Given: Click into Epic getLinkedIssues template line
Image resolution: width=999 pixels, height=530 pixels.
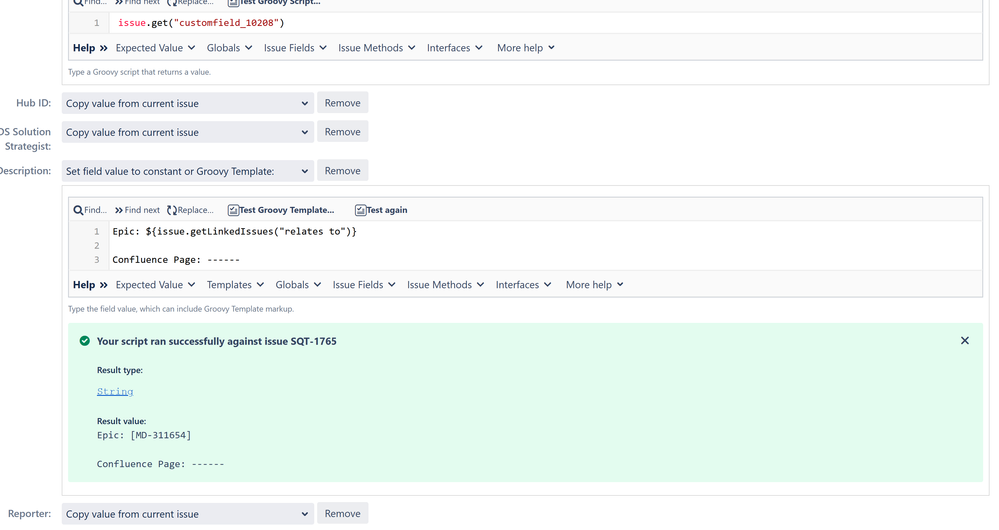Looking at the screenshot, I should pyautogui.click(x=234, y=231).
